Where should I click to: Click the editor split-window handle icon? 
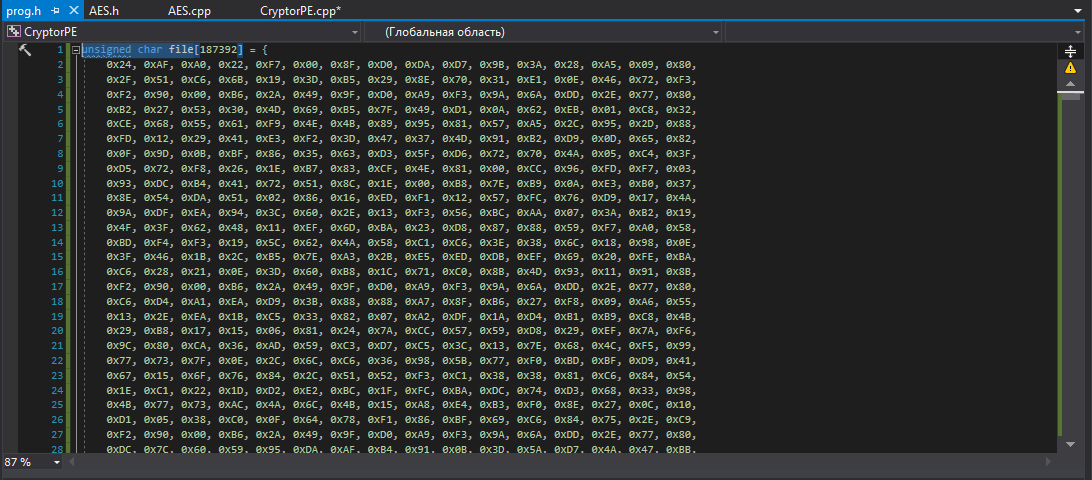click(x=1070, y=49)
